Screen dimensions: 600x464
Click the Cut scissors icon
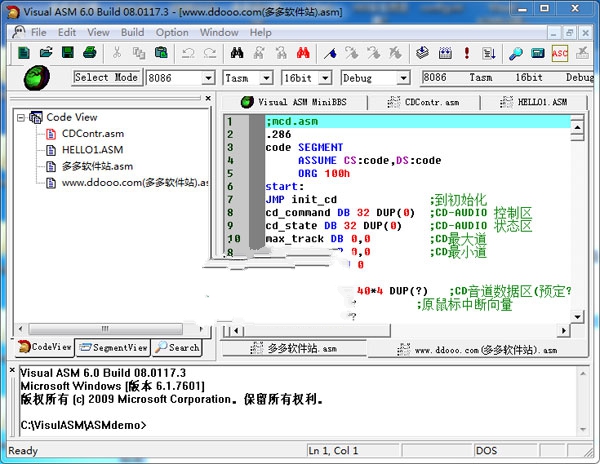pos(117,53)
